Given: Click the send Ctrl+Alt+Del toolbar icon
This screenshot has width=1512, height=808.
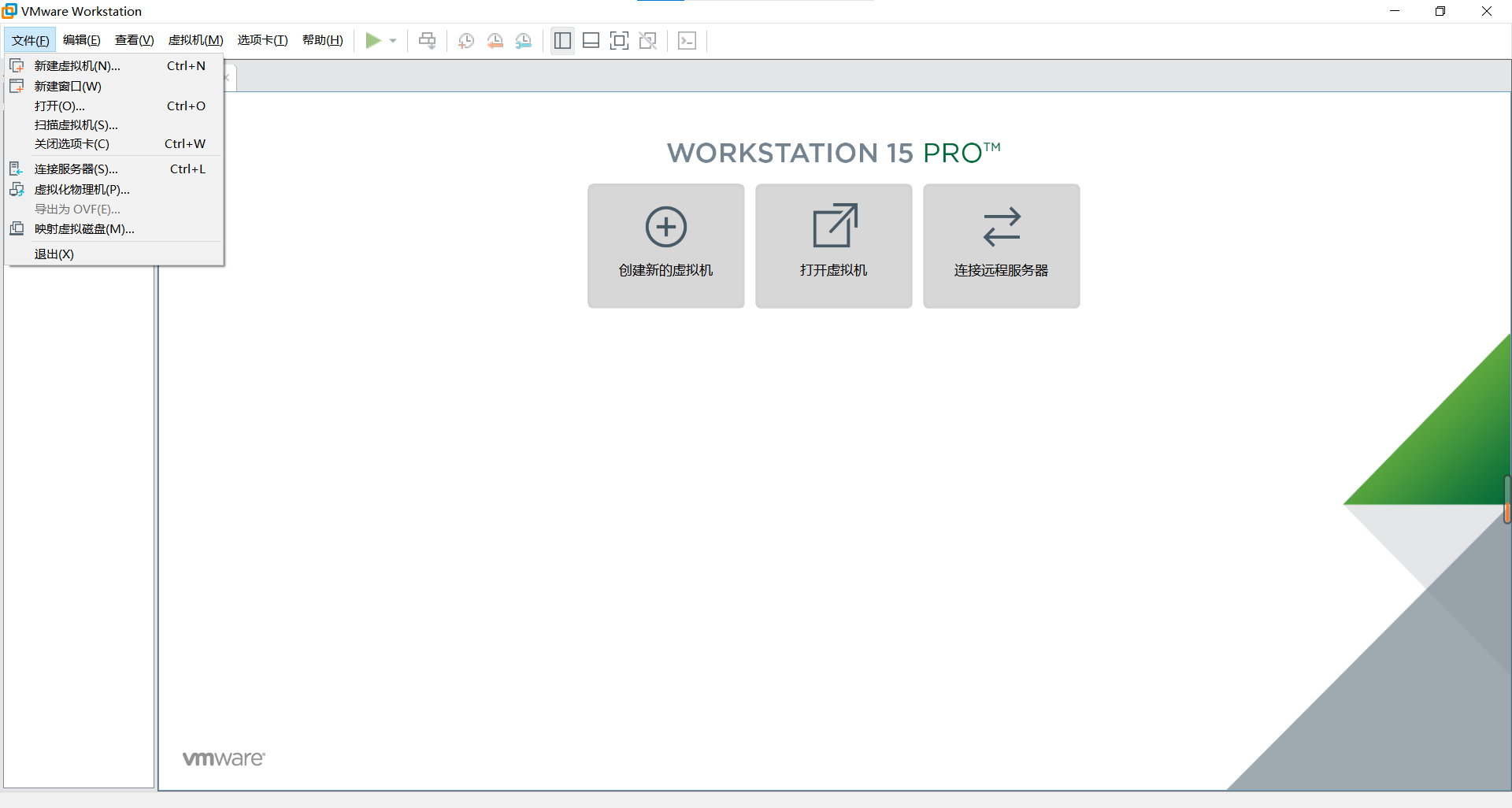Looking at the screenshot, I should tap(427, 41).
